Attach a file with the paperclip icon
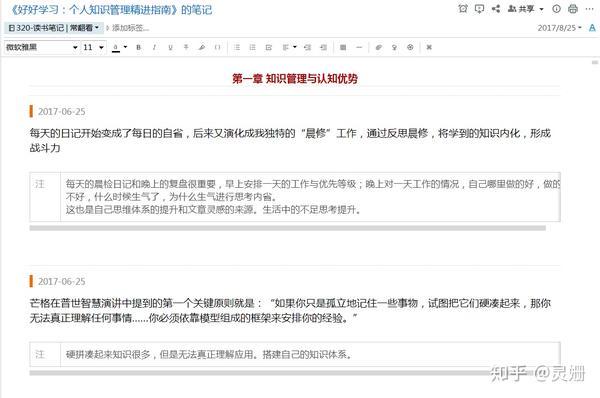Image resolution: width=600 pixels, height=398 pixels. click(x=378, y=47)
